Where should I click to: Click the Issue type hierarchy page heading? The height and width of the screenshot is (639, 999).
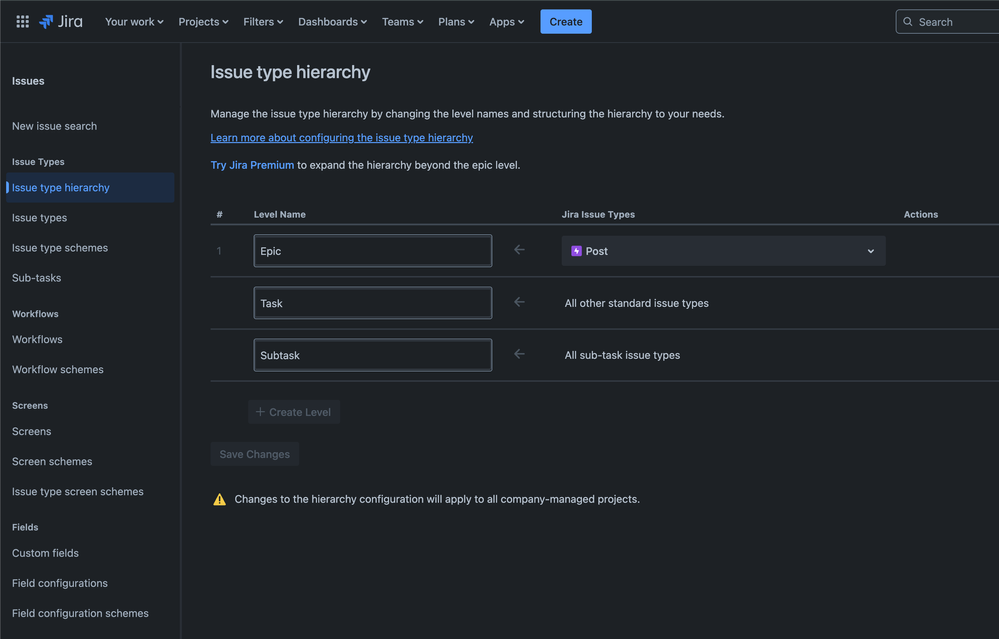pyautogui.click(x=290, y=72)
